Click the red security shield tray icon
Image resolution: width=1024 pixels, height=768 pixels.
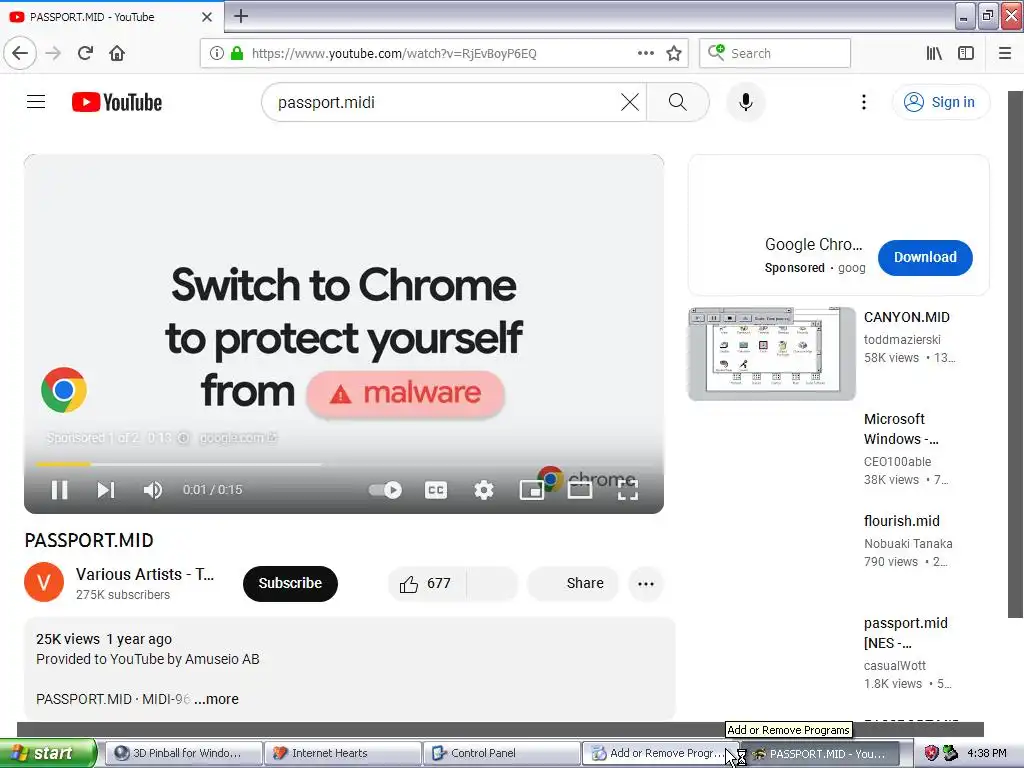pos(931,753)
